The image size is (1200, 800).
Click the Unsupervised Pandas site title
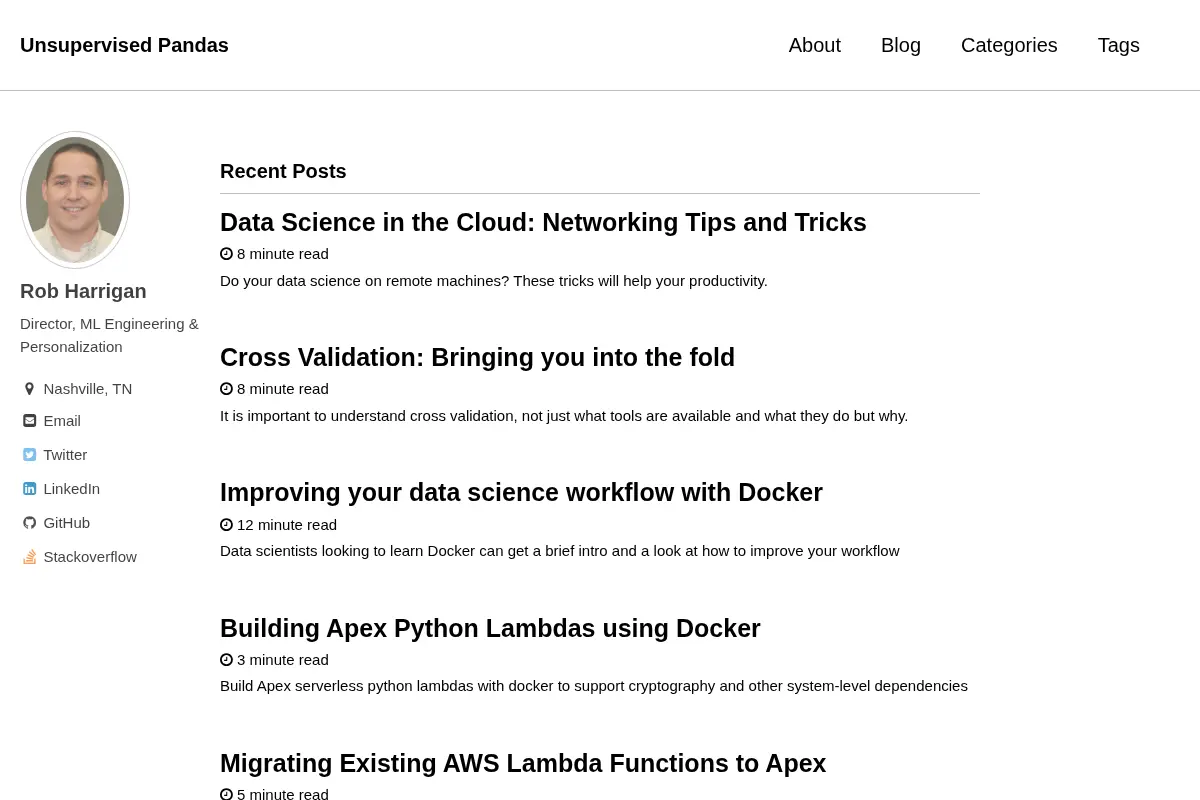coord(124,45)
